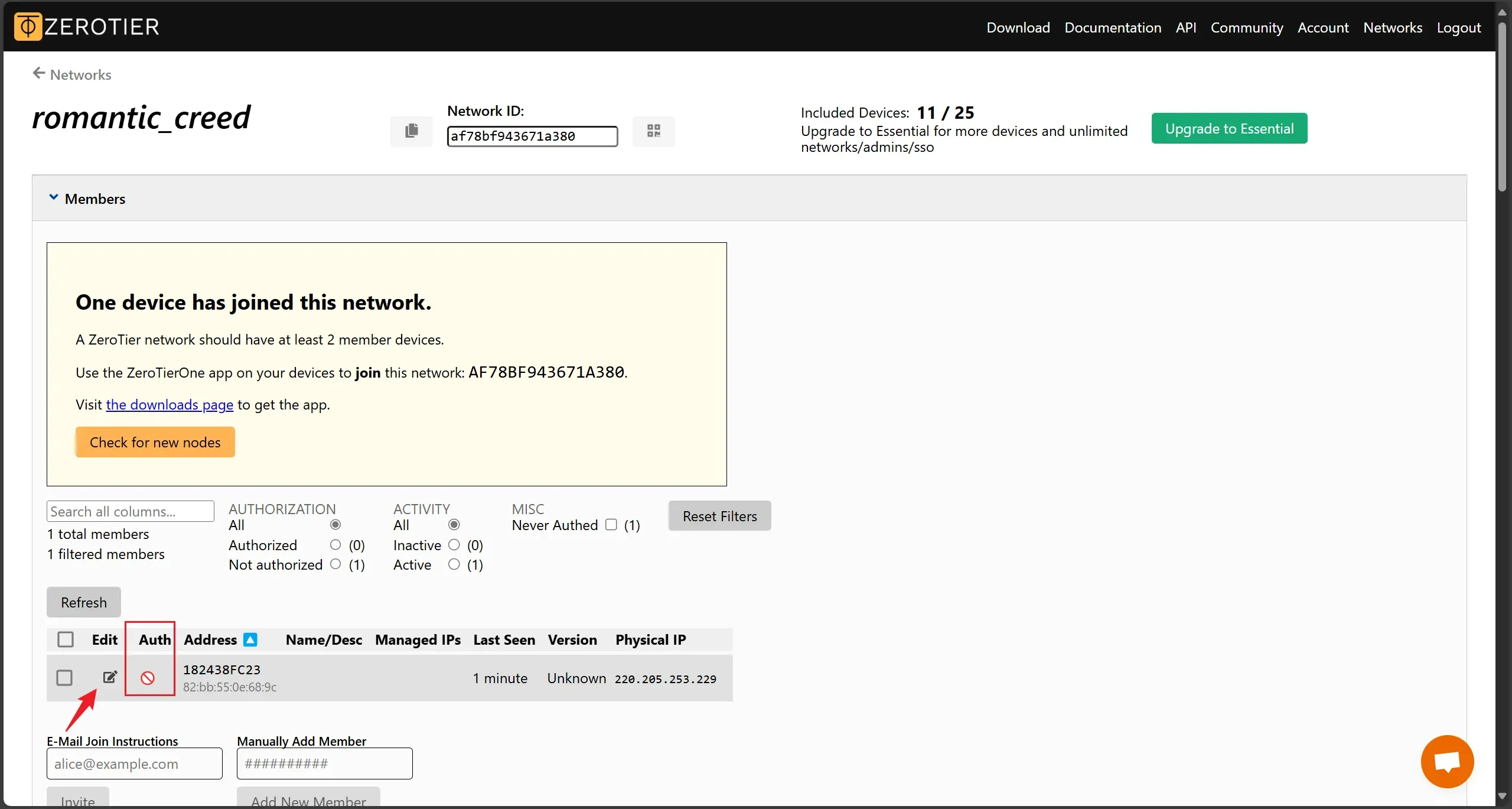Collapse the Members section chevron
The width and height of the screenshot is (1512, 809).
(53, 197)
